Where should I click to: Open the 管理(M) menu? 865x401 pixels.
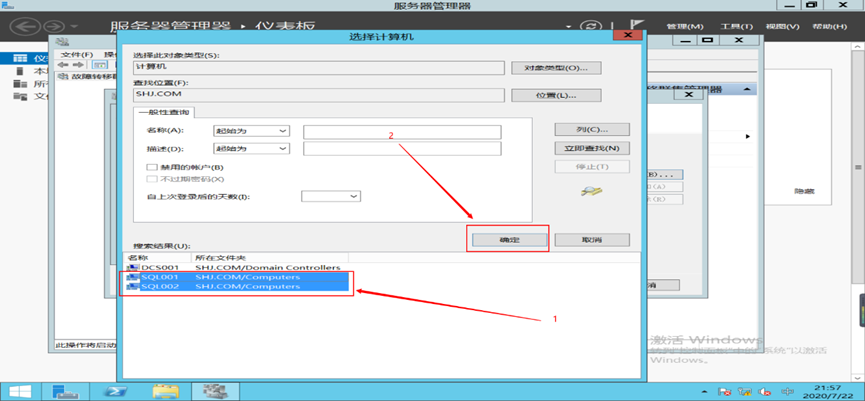pos(685,26)
